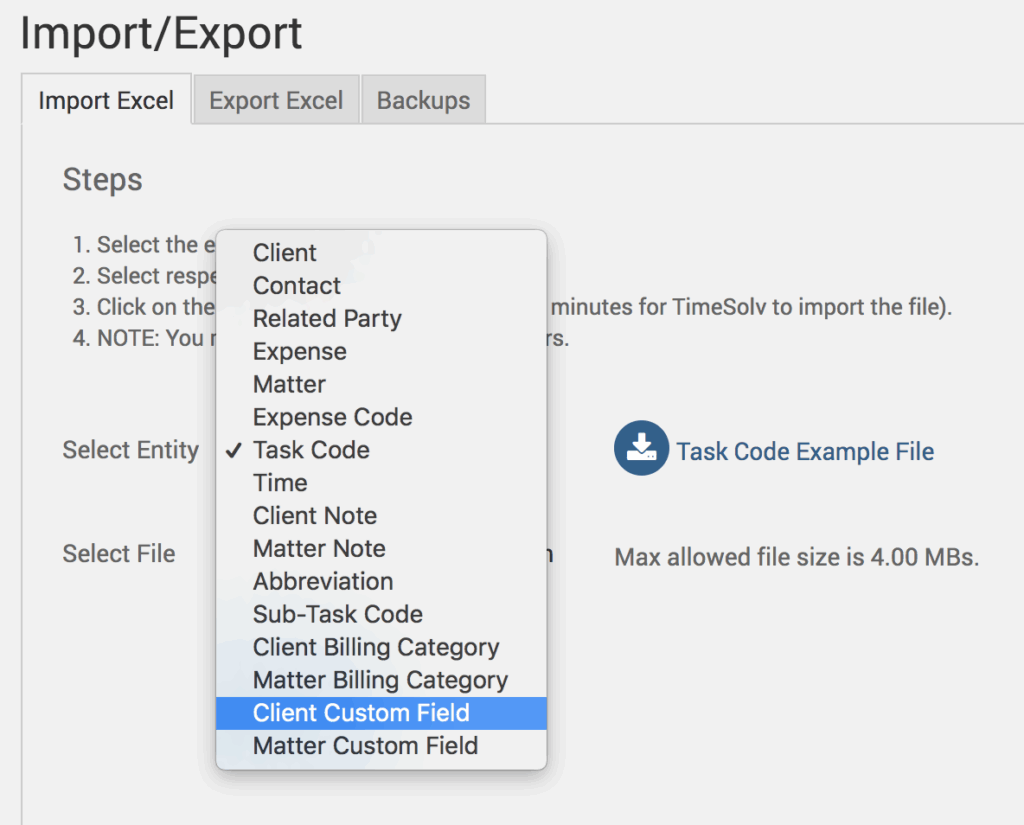
Task: Select highlighted Client Custom Field option
Action: [361, 713]
